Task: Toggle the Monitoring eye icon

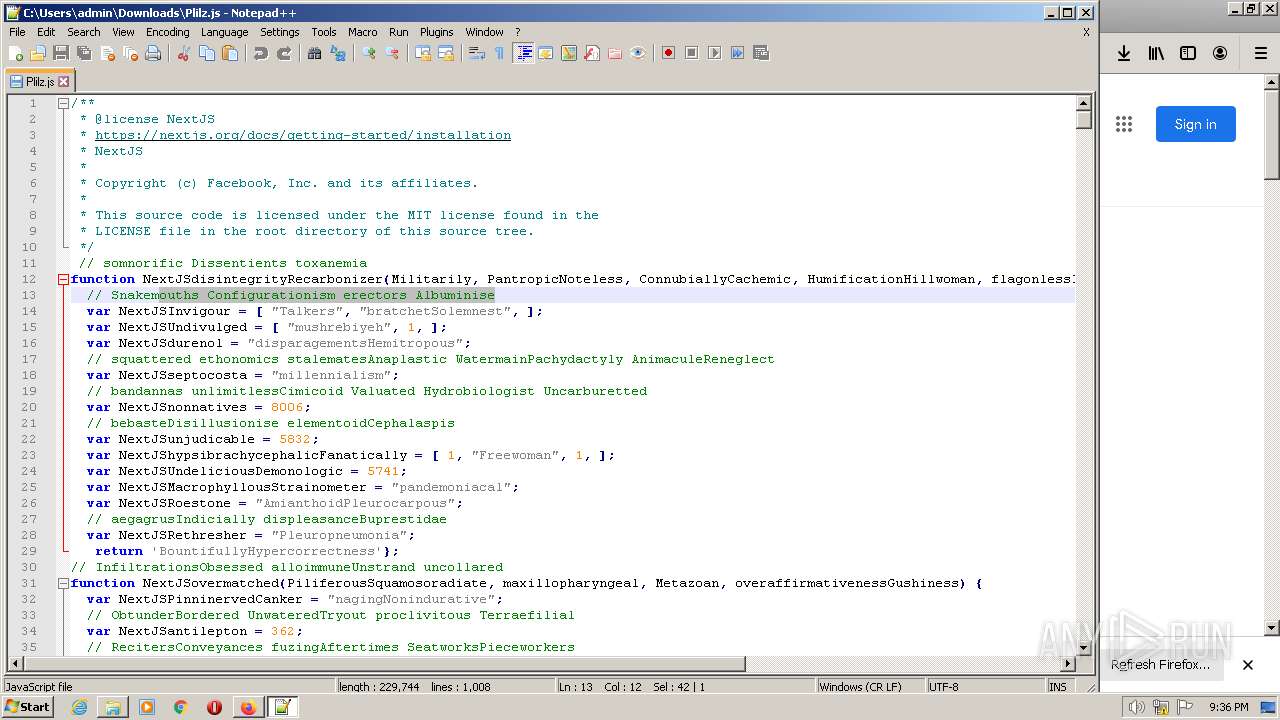Action: click(638, 53)
